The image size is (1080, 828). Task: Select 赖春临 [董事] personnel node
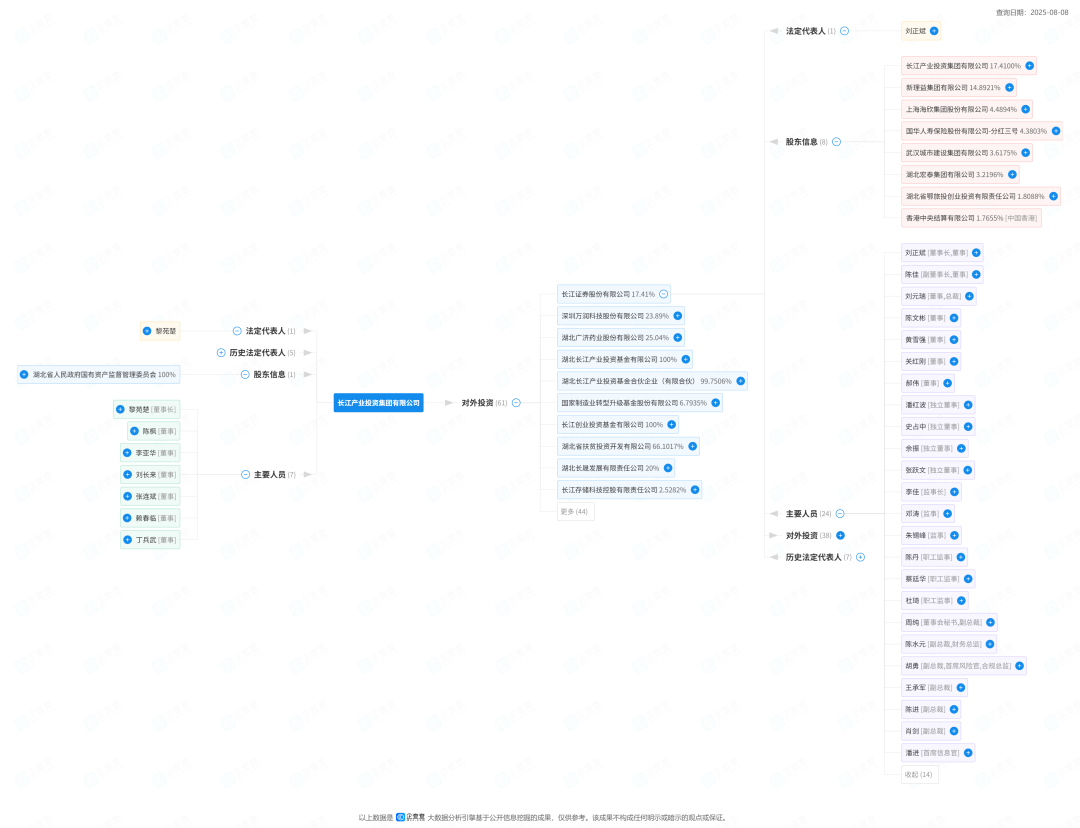point(150,518)
